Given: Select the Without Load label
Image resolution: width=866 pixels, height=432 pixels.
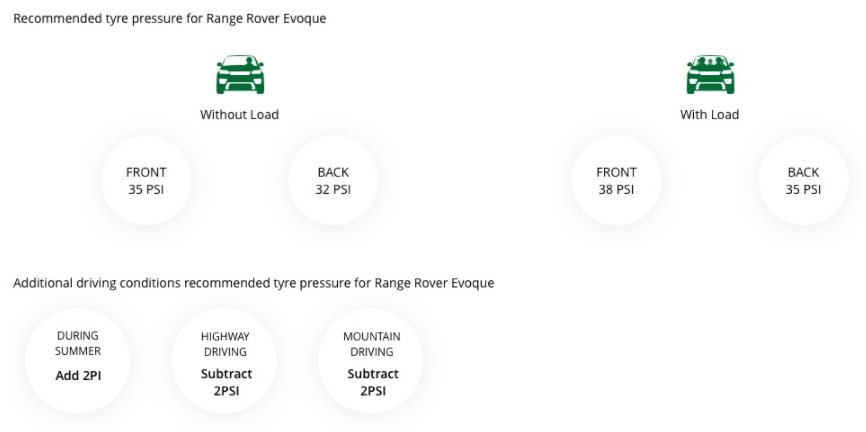Looking at the screenshot, I should tap(239, 114).
